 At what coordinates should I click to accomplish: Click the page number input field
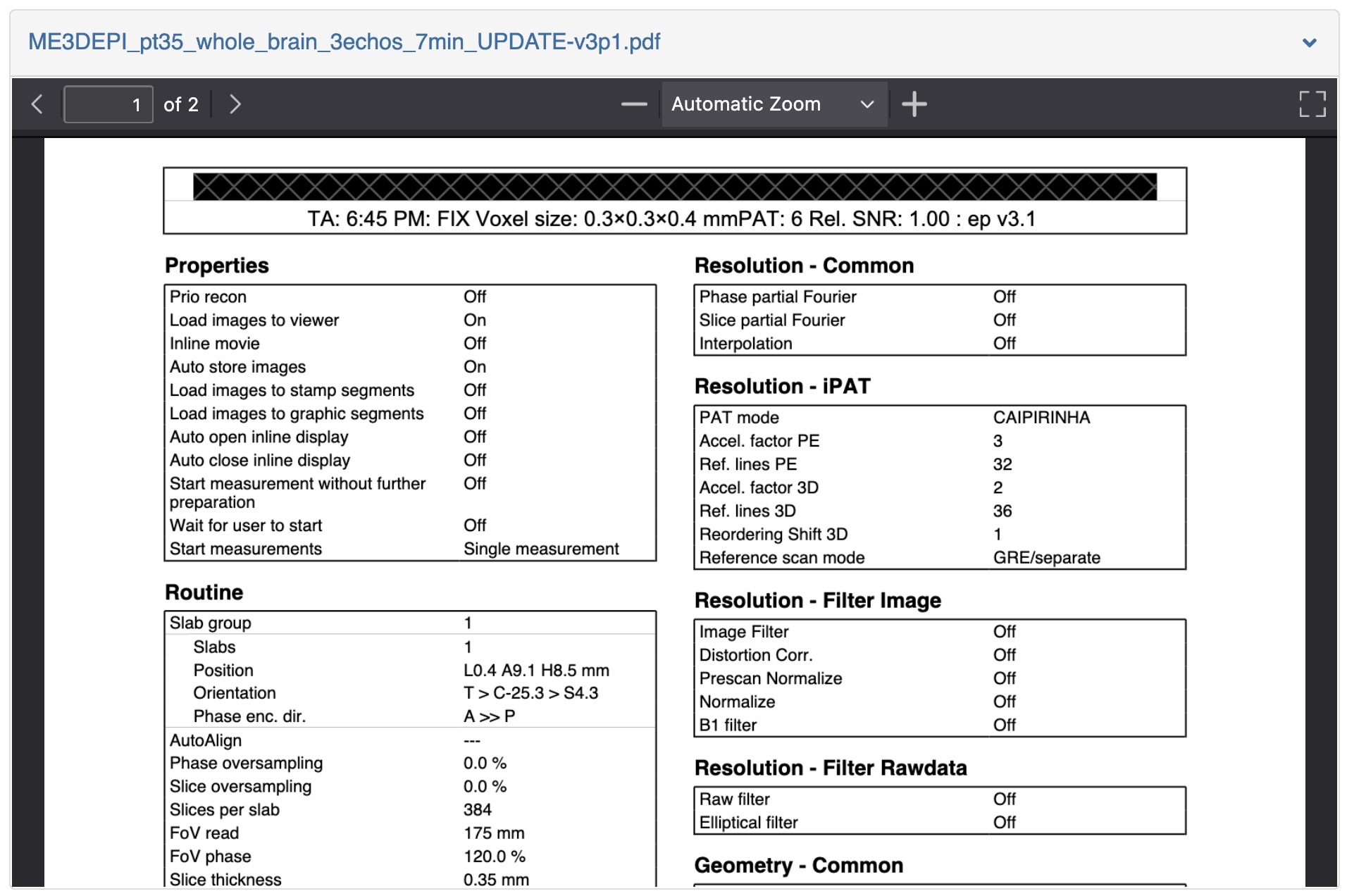pos(108,104)
